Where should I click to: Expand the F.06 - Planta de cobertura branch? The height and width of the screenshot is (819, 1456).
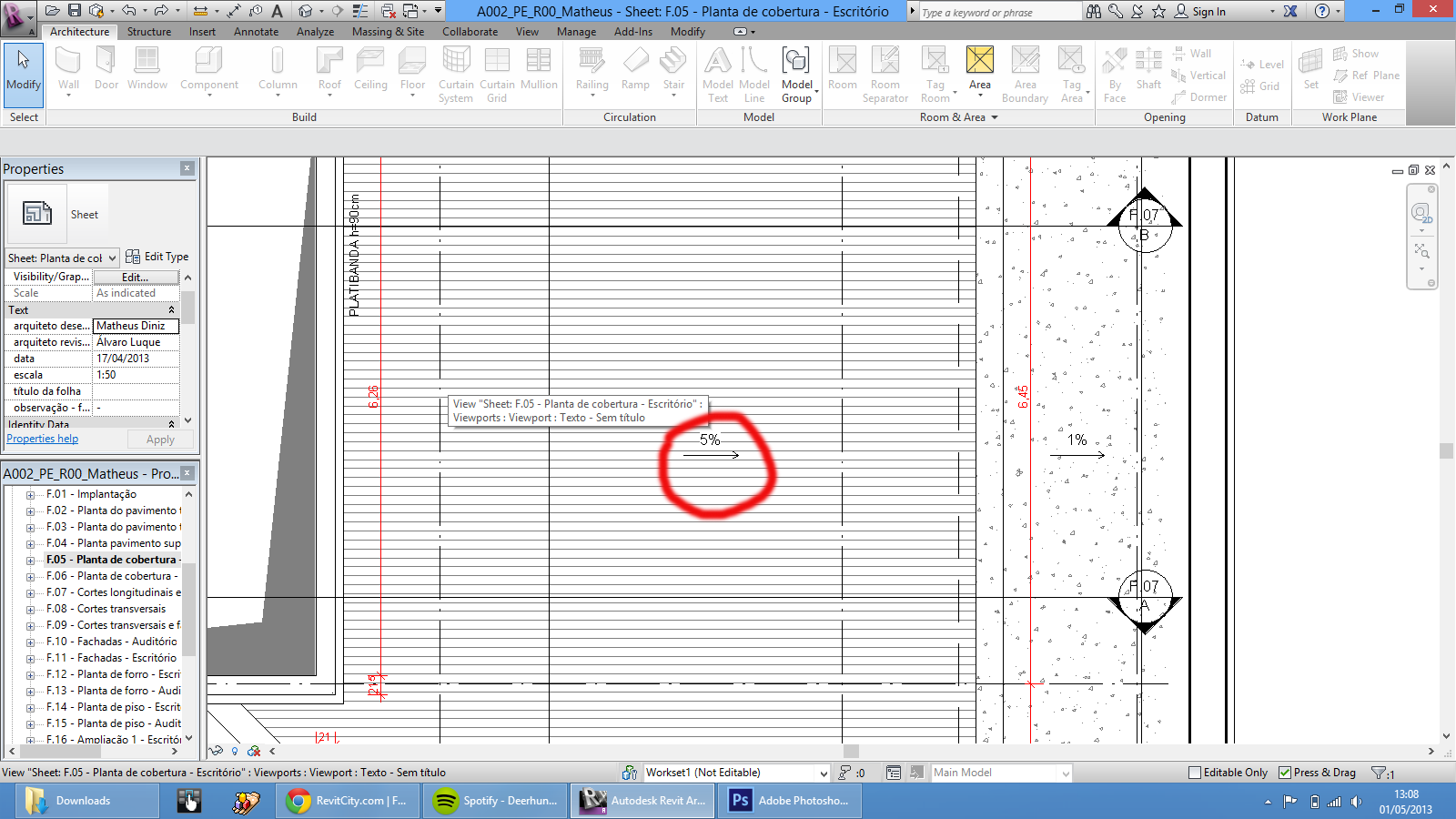point(31,575)
